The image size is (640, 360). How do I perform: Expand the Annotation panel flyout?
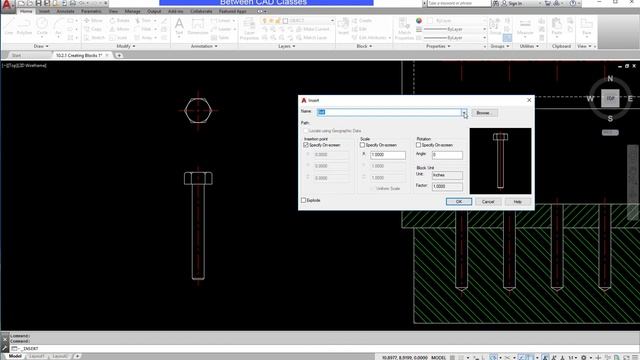(204, 46)
